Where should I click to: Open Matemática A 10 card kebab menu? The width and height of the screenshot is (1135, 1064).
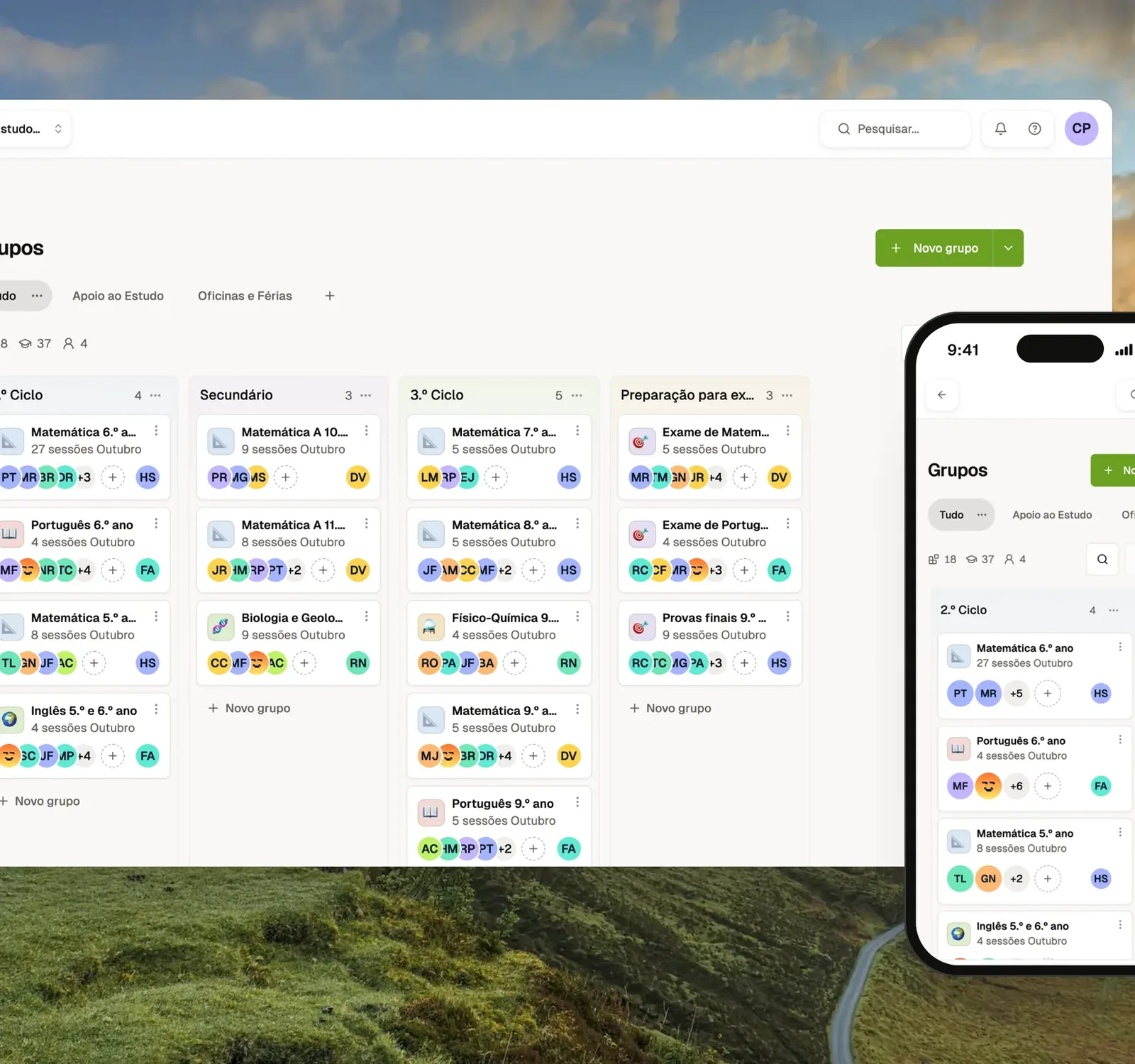coord(366,431)
